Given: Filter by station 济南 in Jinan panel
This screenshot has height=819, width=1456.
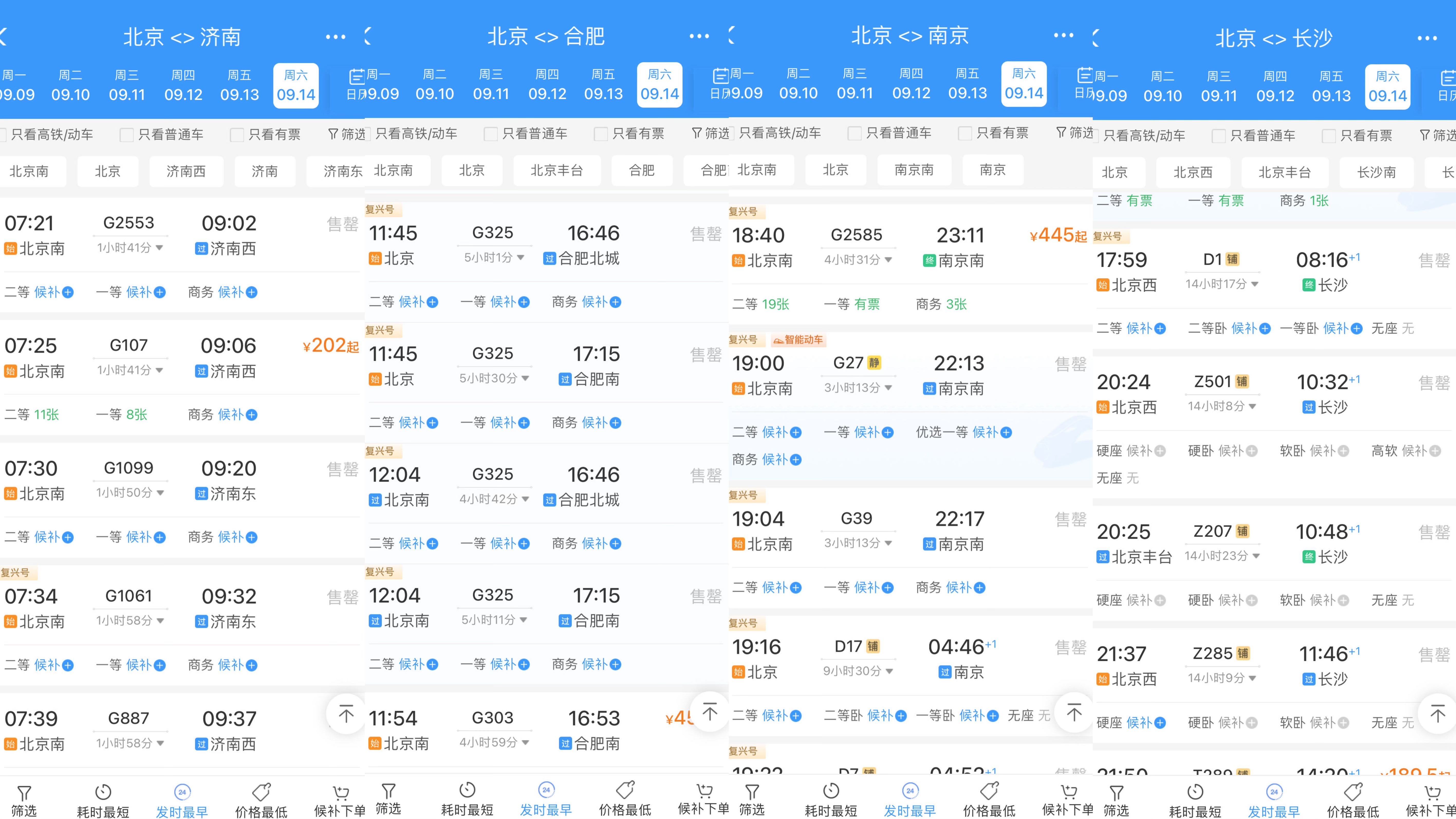Looking at the screenshot, I should pos(265,171).
